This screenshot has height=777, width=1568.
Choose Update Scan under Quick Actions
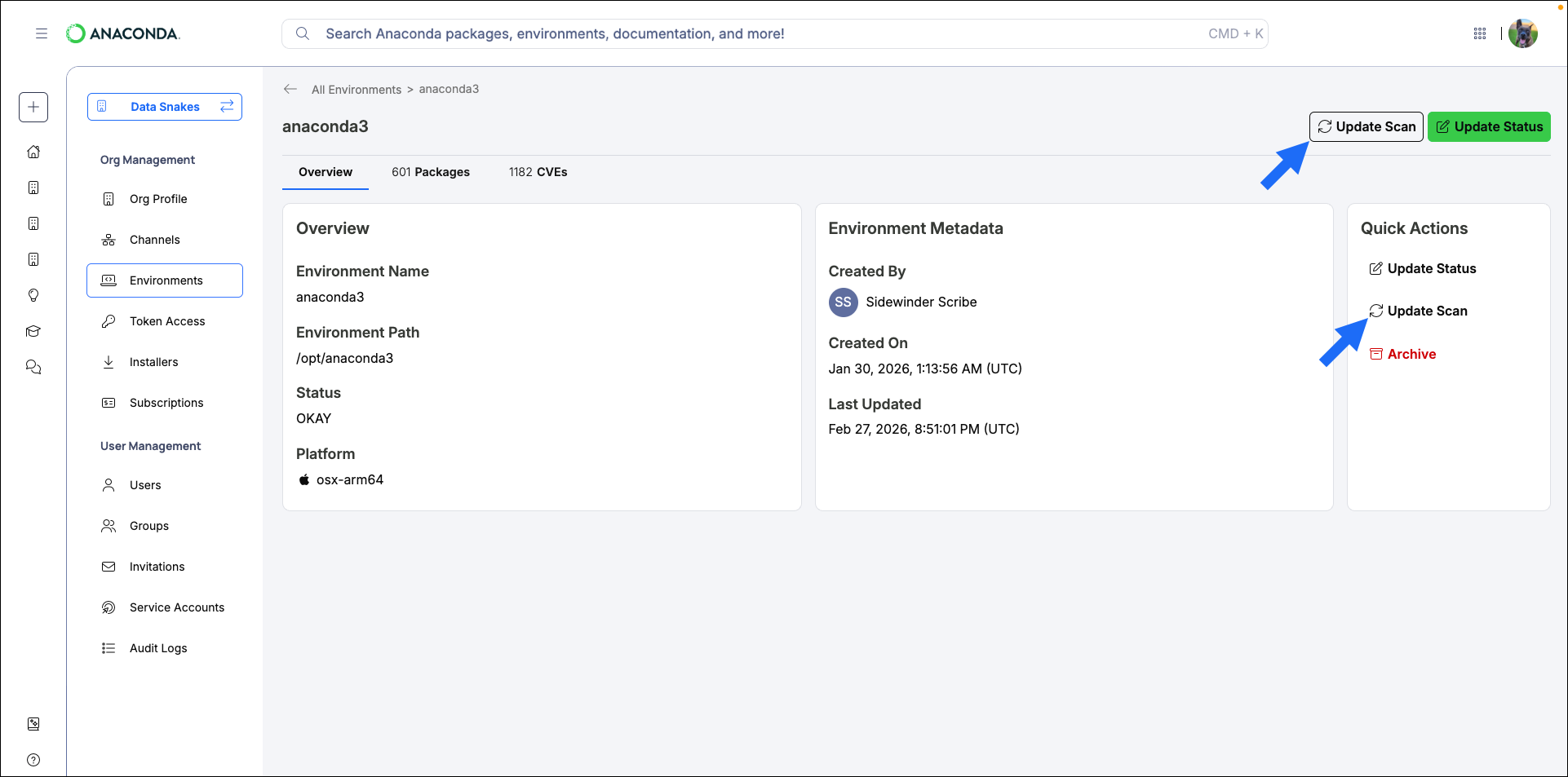coord(1419,311)
